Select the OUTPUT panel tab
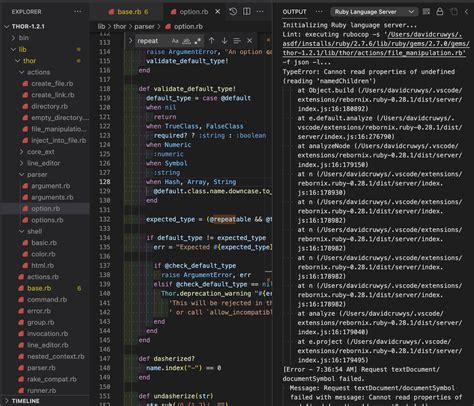474x406 pixels. (294, 12)
